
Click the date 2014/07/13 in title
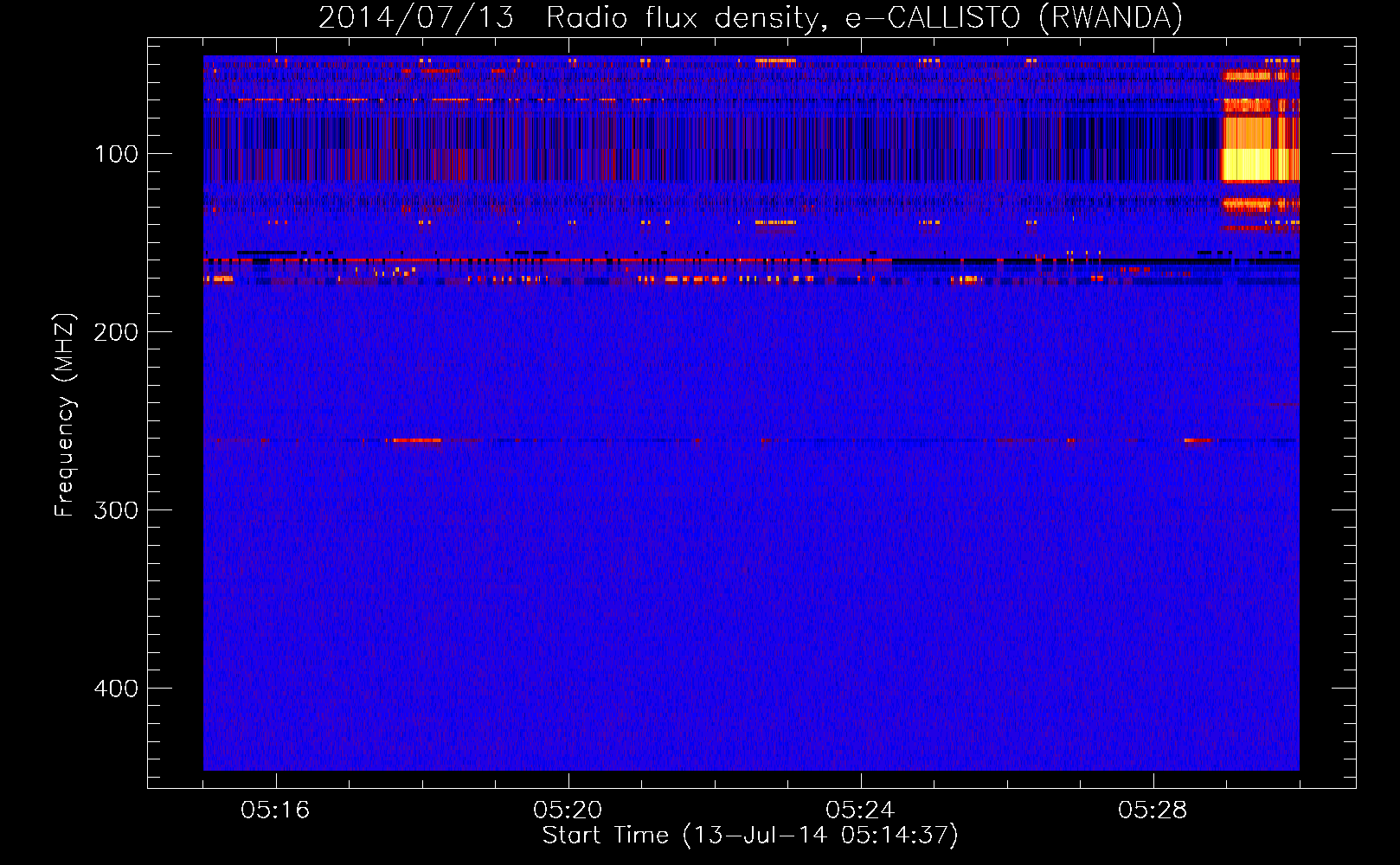(416, 17)
